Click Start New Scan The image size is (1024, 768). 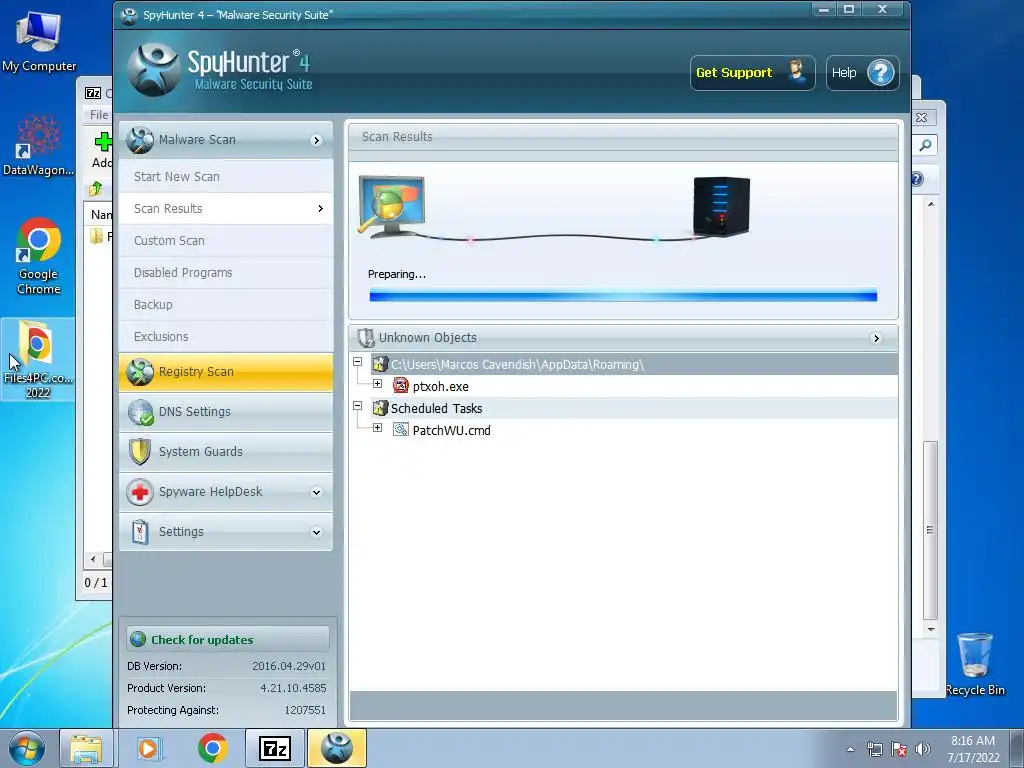coord(225,176)
